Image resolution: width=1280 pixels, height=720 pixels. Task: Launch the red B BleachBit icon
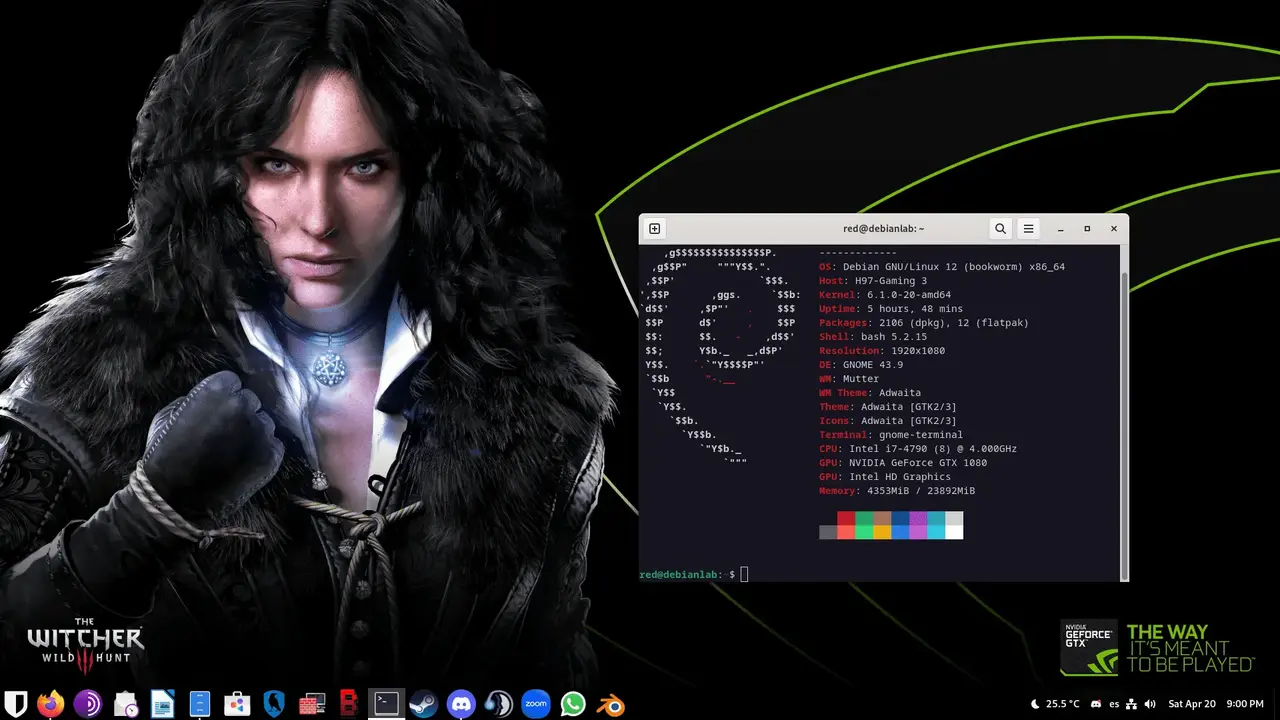point(348,704)
